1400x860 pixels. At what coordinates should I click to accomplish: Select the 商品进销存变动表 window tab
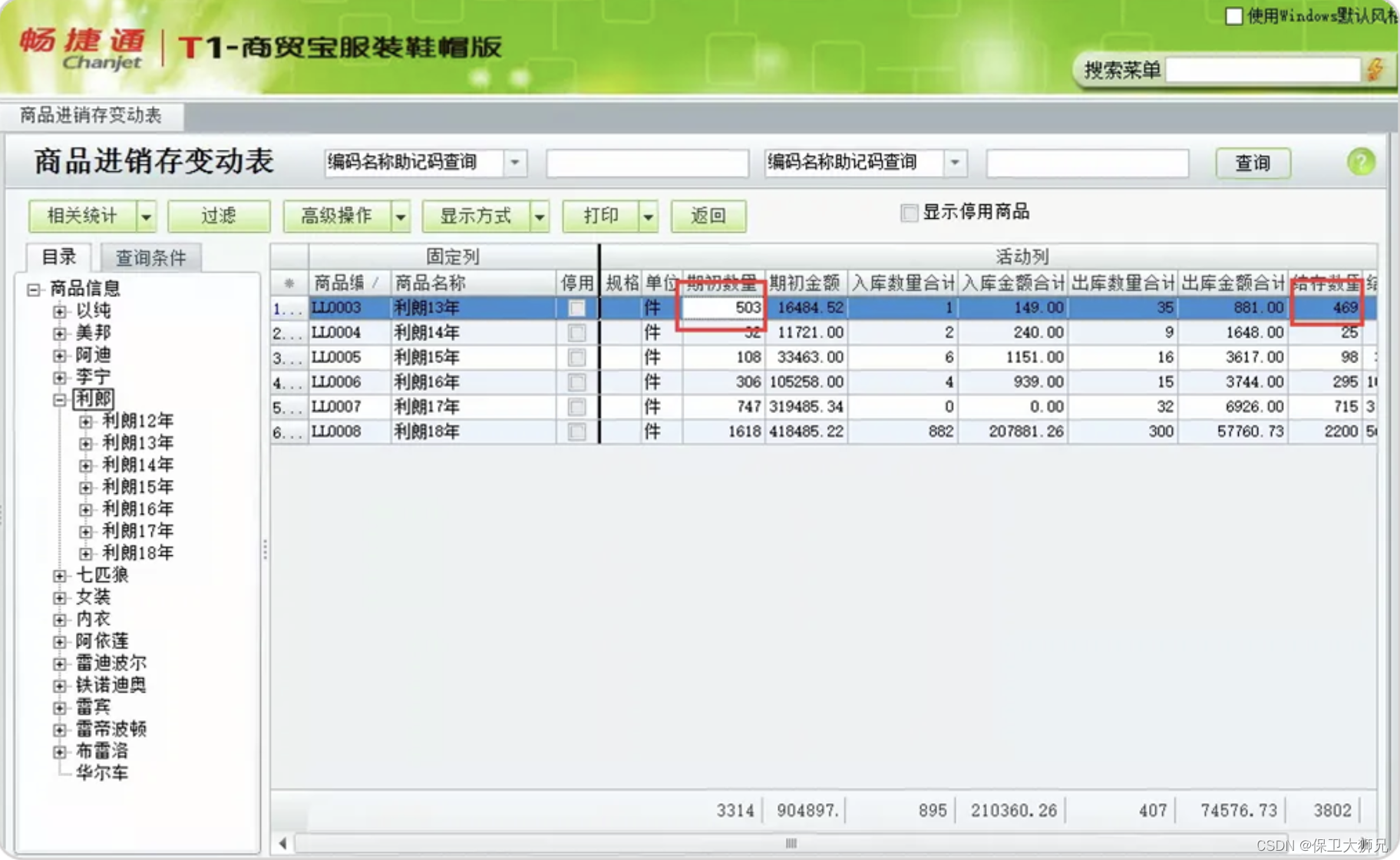pyautogui.click(x=91, y=116)
